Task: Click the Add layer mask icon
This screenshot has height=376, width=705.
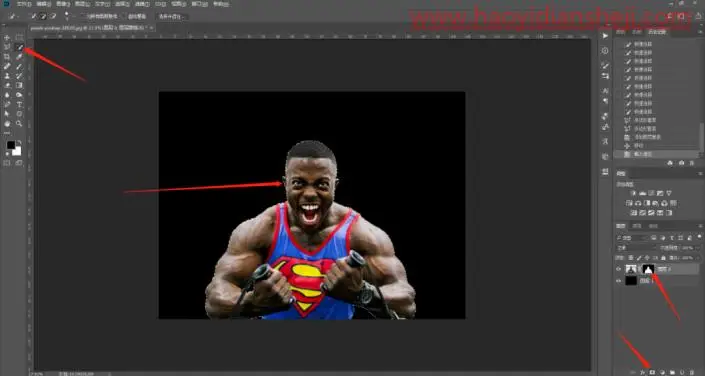Action: click(652, 372)
